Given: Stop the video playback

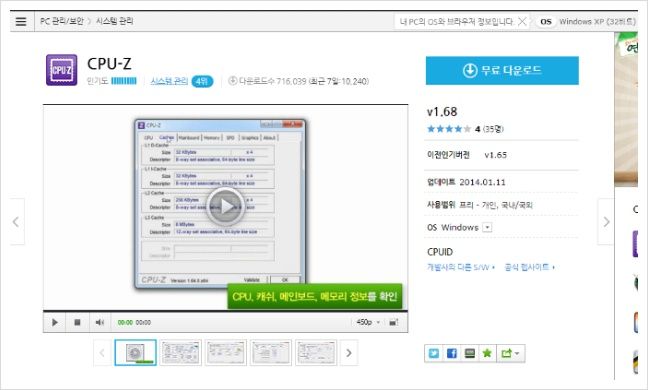Looking at the screenshot, I should 77,322.
